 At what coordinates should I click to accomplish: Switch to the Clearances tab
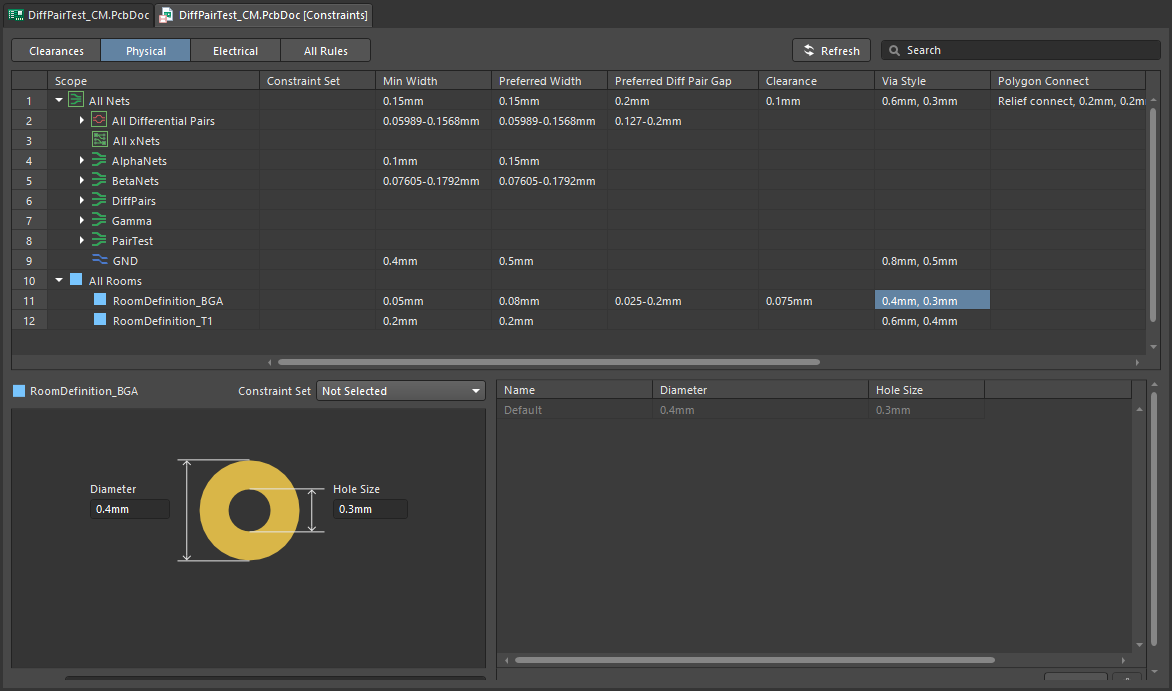click(56, 51)
